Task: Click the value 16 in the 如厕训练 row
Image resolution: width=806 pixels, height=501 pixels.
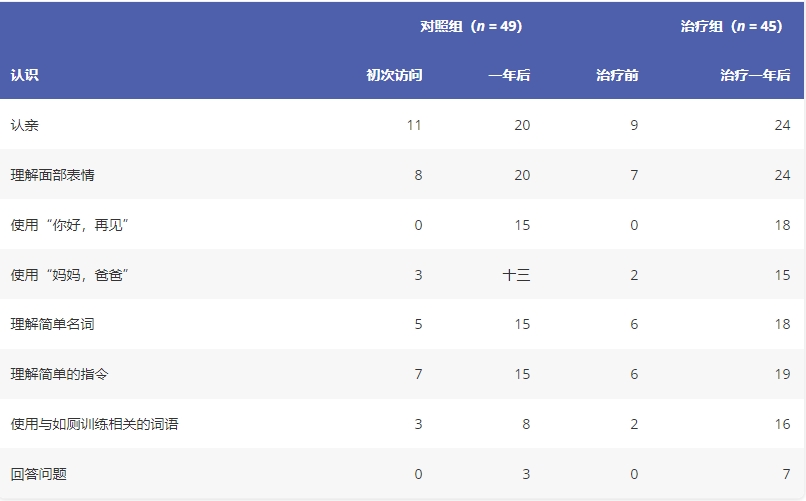Action: 782,425
